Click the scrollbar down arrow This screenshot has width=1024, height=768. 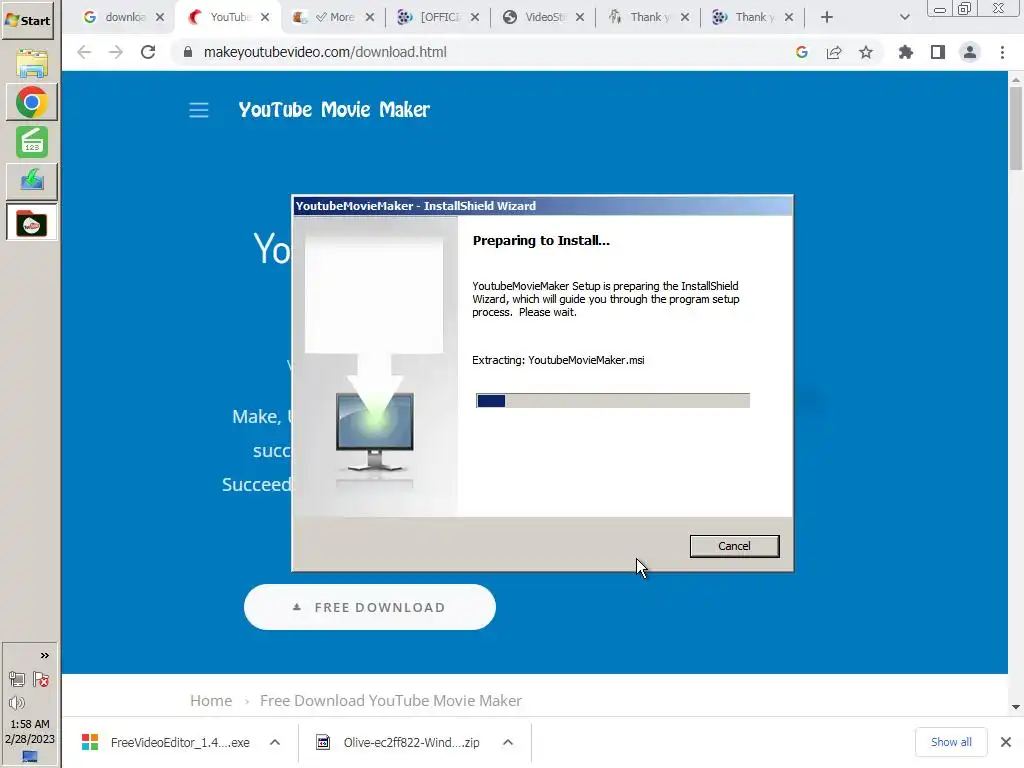1016,707
